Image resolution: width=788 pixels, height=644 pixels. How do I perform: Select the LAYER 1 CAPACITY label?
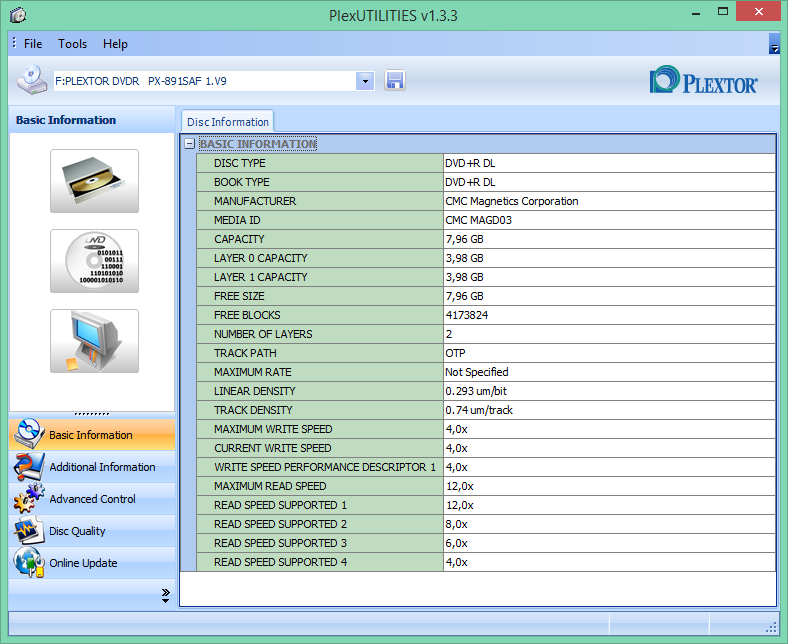[260, 278]
